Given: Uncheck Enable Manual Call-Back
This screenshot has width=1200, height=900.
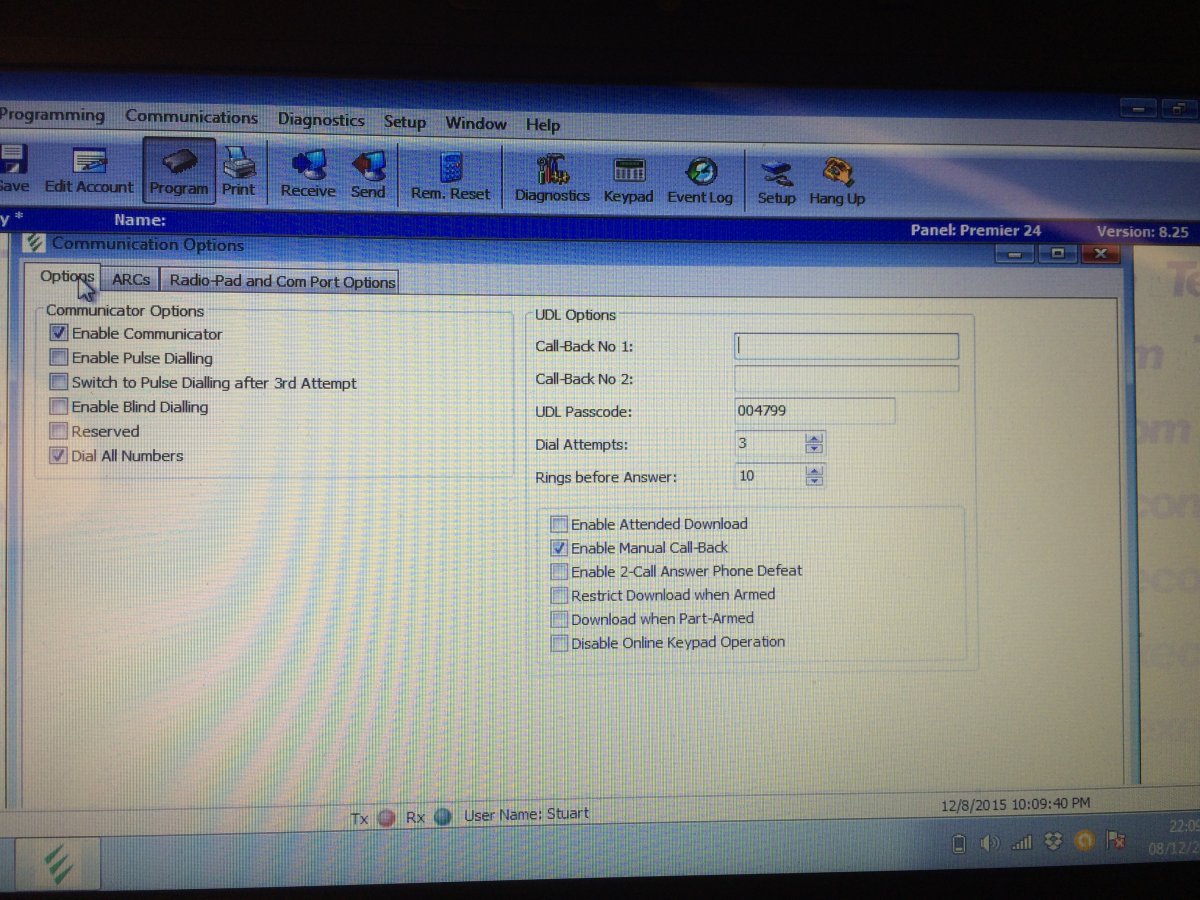Looking at the screenshot, I should [559, 548].
